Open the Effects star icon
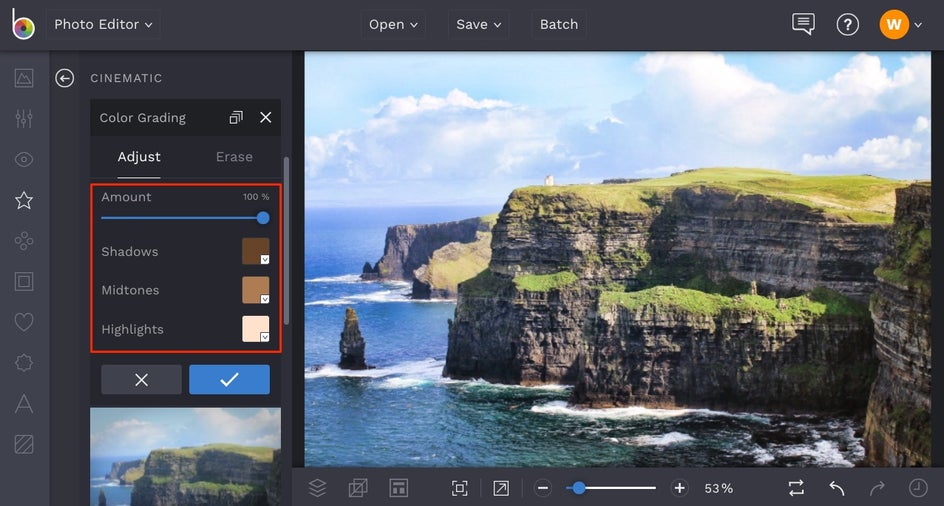944x506 pixels. coord(24,200)
